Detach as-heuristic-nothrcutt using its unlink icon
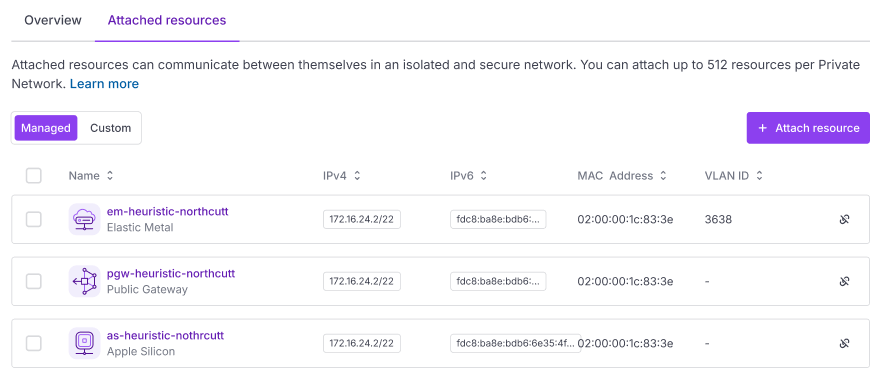The image size is (882, 382). [x=844, y=343]
